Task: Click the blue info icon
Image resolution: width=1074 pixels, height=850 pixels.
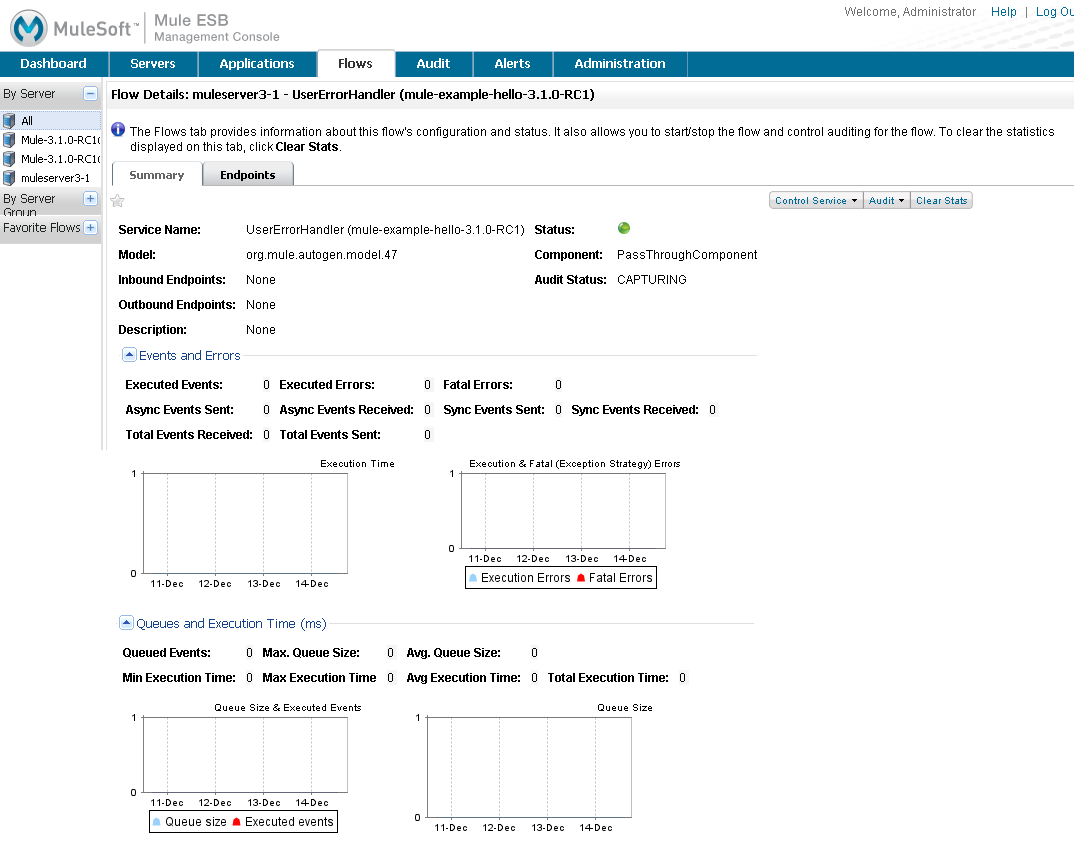Action: click(118, 130)
